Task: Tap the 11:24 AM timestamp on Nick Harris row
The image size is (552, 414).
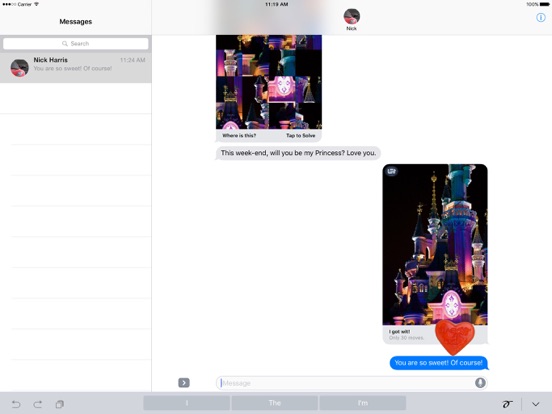Action: 132,60
